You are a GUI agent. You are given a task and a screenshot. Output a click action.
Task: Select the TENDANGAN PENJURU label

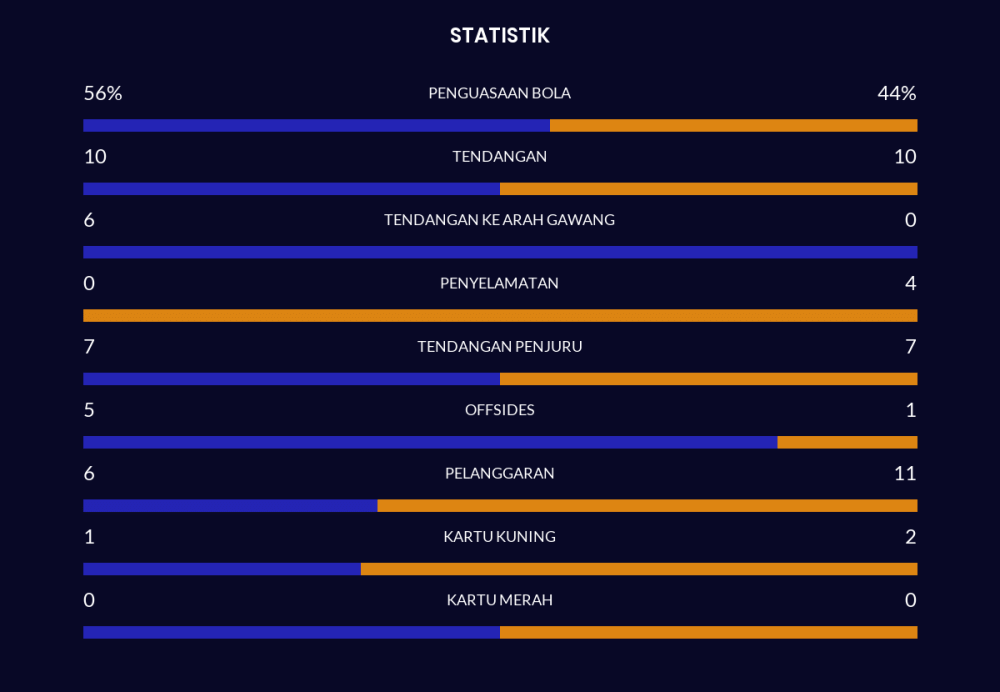pos(499,347)
